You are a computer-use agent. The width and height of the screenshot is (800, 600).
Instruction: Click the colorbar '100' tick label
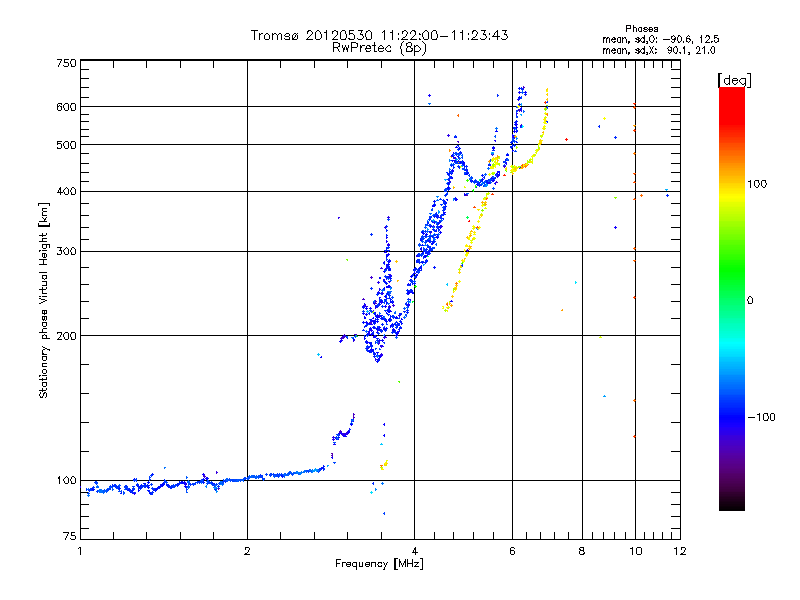(x=757, y=184)
